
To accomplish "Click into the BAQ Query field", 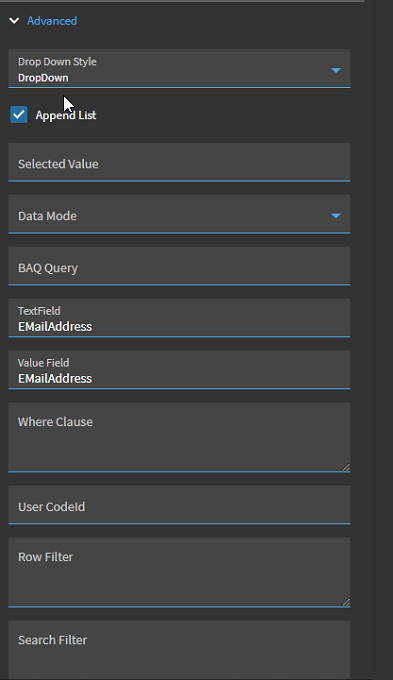I will (x=179, y=266).
